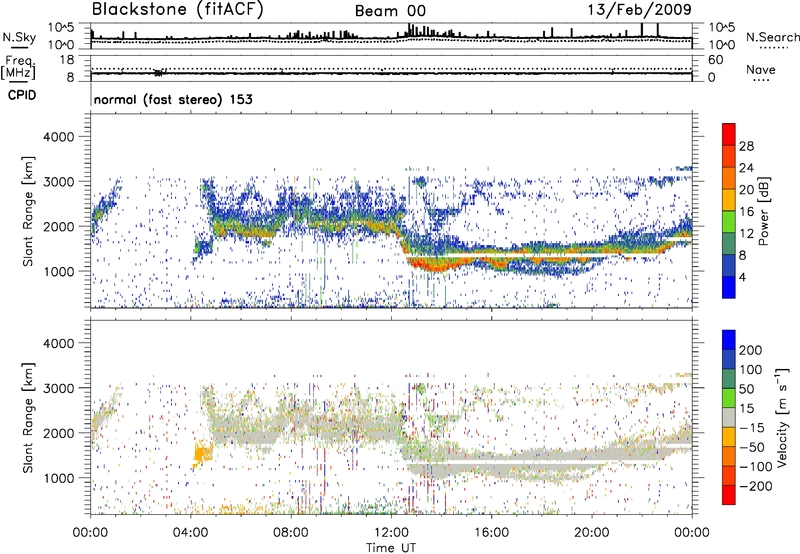Image resolution: width=800 pixels, height=554 pixels.
Task: Select the "60" tick on Nave axis
Action: click(715, 60)
